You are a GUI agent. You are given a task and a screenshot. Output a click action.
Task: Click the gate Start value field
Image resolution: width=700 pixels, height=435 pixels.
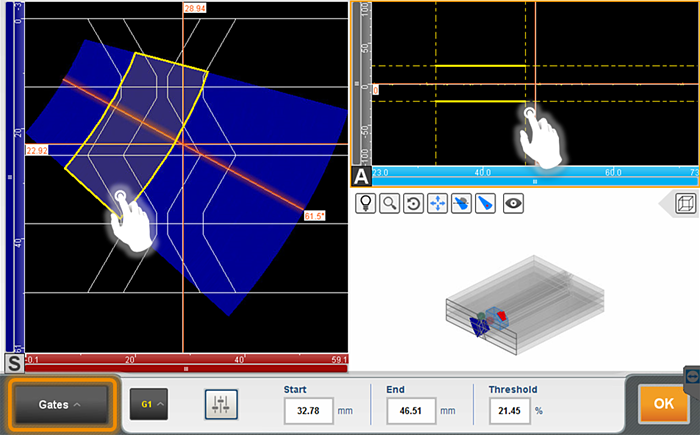pos(310,410)
